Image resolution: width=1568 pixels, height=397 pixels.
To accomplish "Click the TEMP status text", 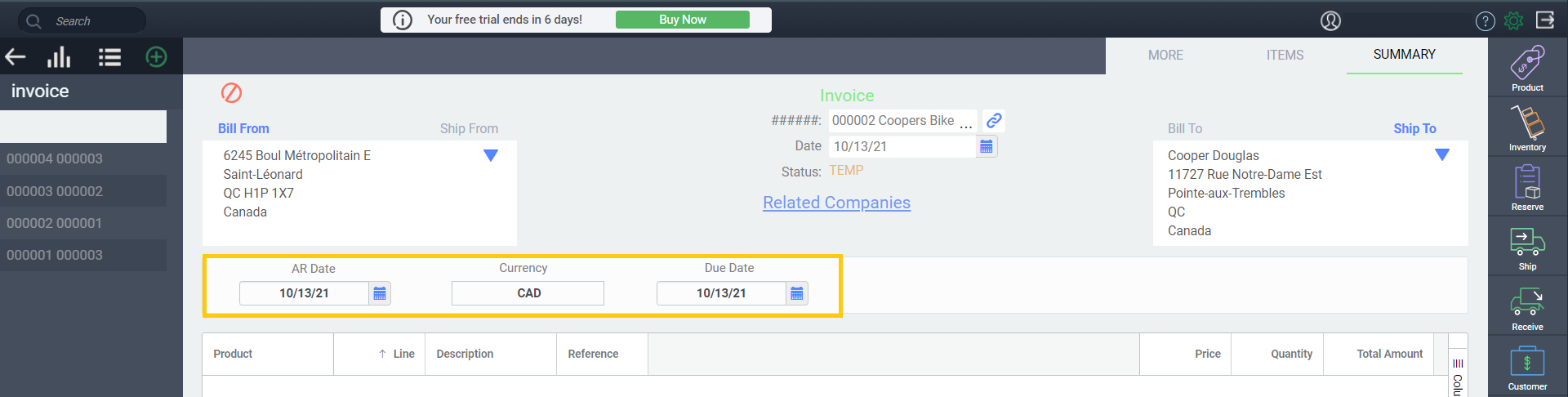I will 846,171.
